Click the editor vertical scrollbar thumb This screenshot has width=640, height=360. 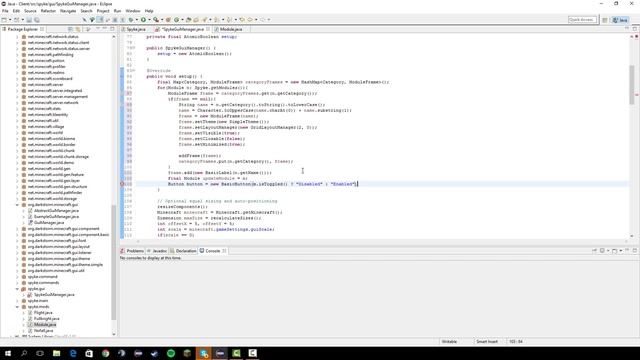(632, 84)
